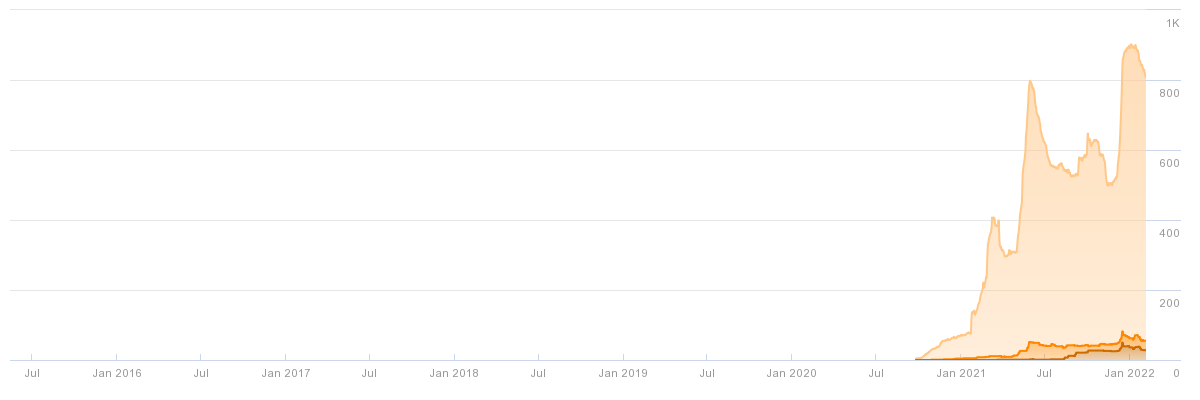The width and height of the screenshot is (1200, 400).
Task: Select the Jan 2017 axis label
Action: point(285,373)
